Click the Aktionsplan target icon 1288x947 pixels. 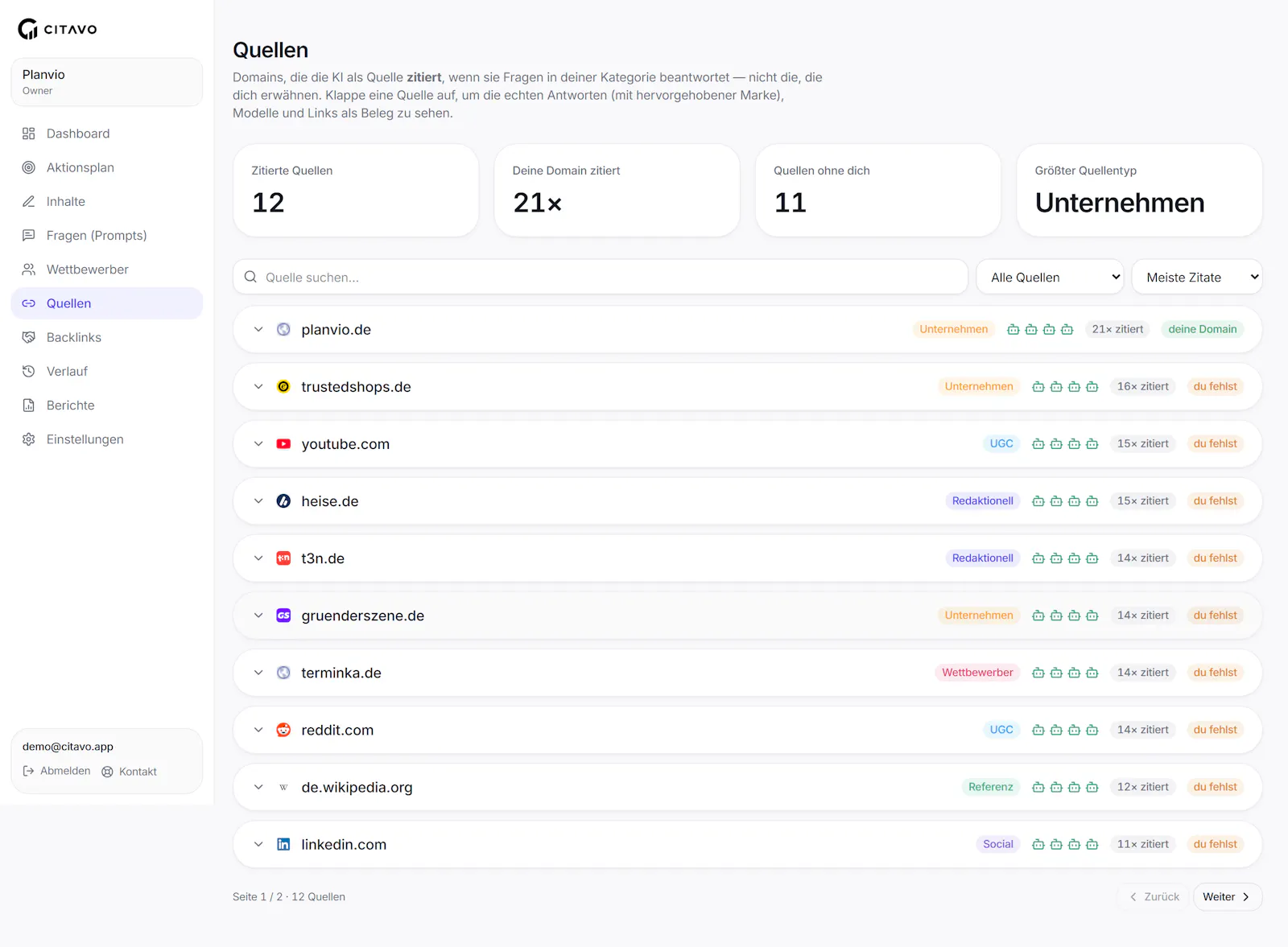pyautogui.click(x=29, y=167)
